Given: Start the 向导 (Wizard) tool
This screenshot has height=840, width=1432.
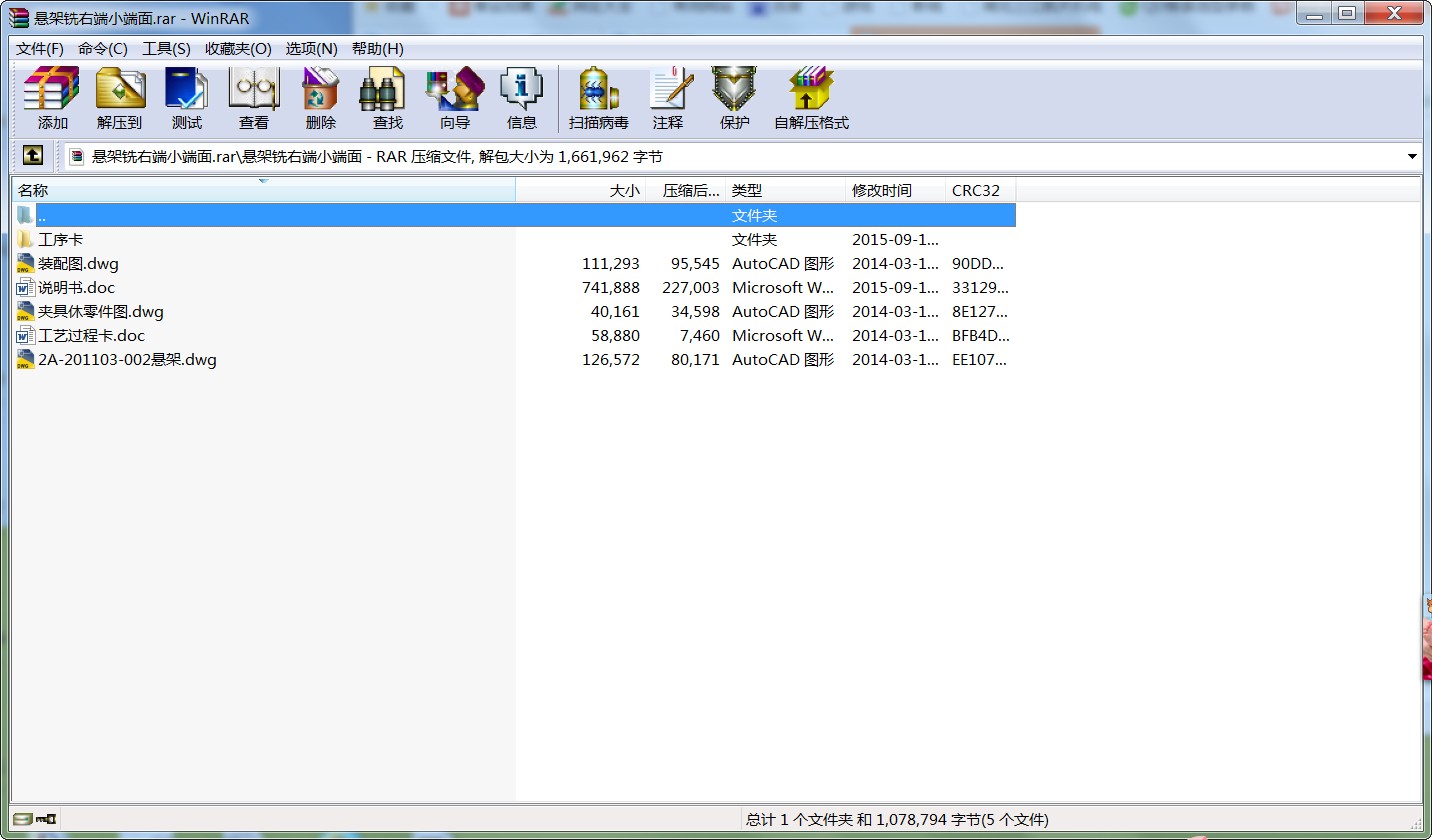Looking at the screenshot, I should [x=455, y=98].
